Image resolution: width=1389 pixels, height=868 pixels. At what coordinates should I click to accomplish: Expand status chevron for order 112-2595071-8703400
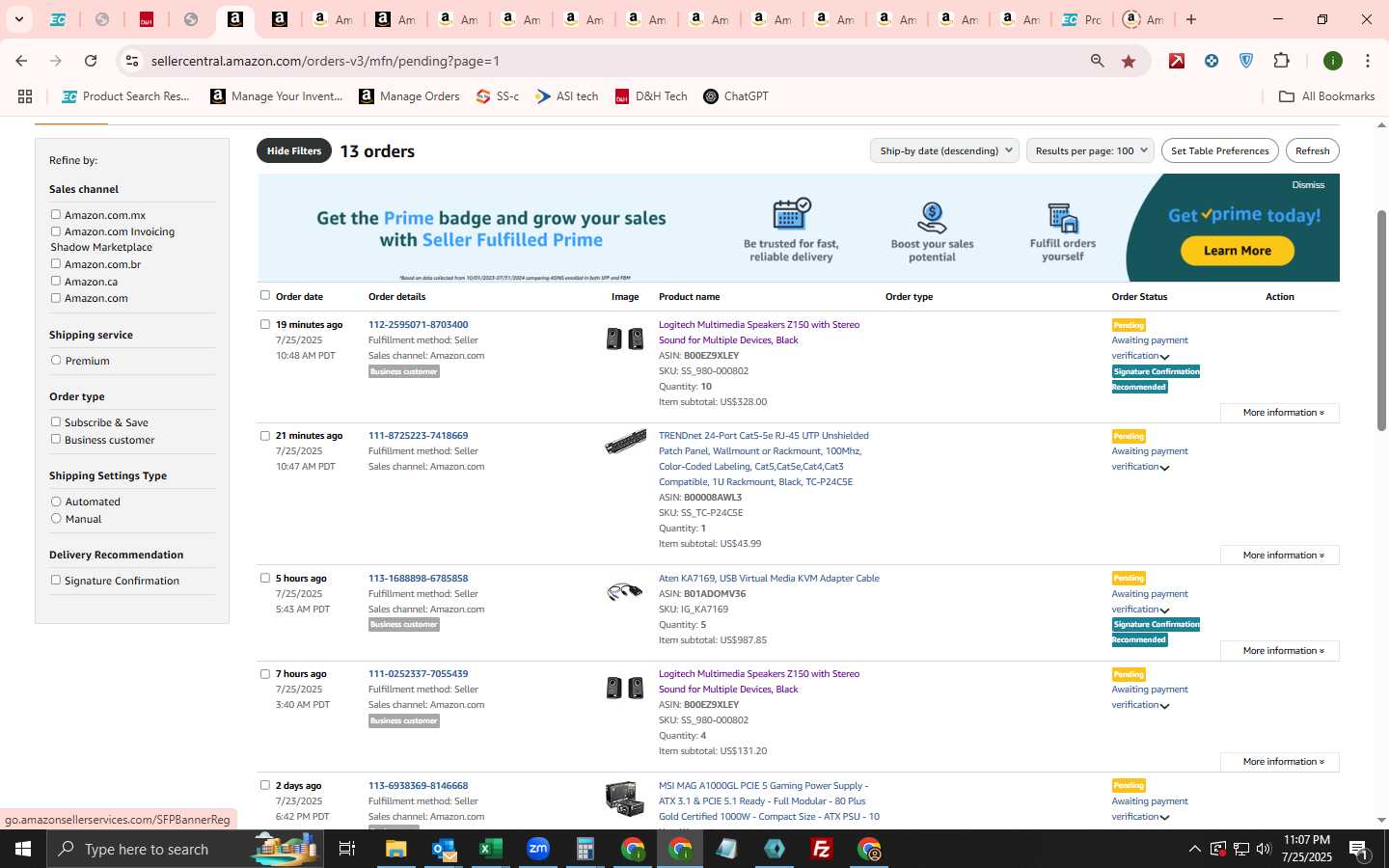point(1164,357)
